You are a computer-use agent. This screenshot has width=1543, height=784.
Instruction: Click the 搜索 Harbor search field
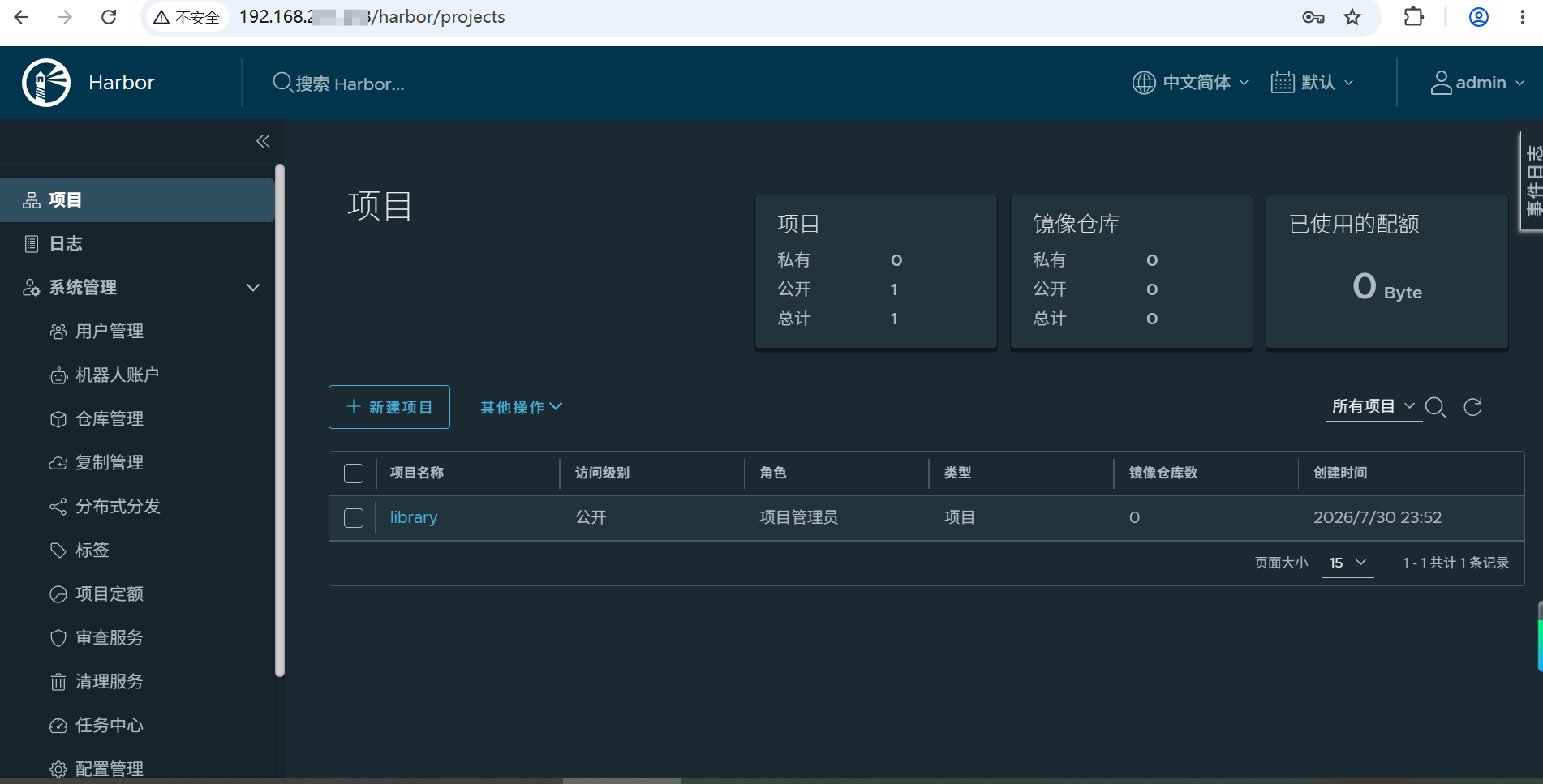350,84
